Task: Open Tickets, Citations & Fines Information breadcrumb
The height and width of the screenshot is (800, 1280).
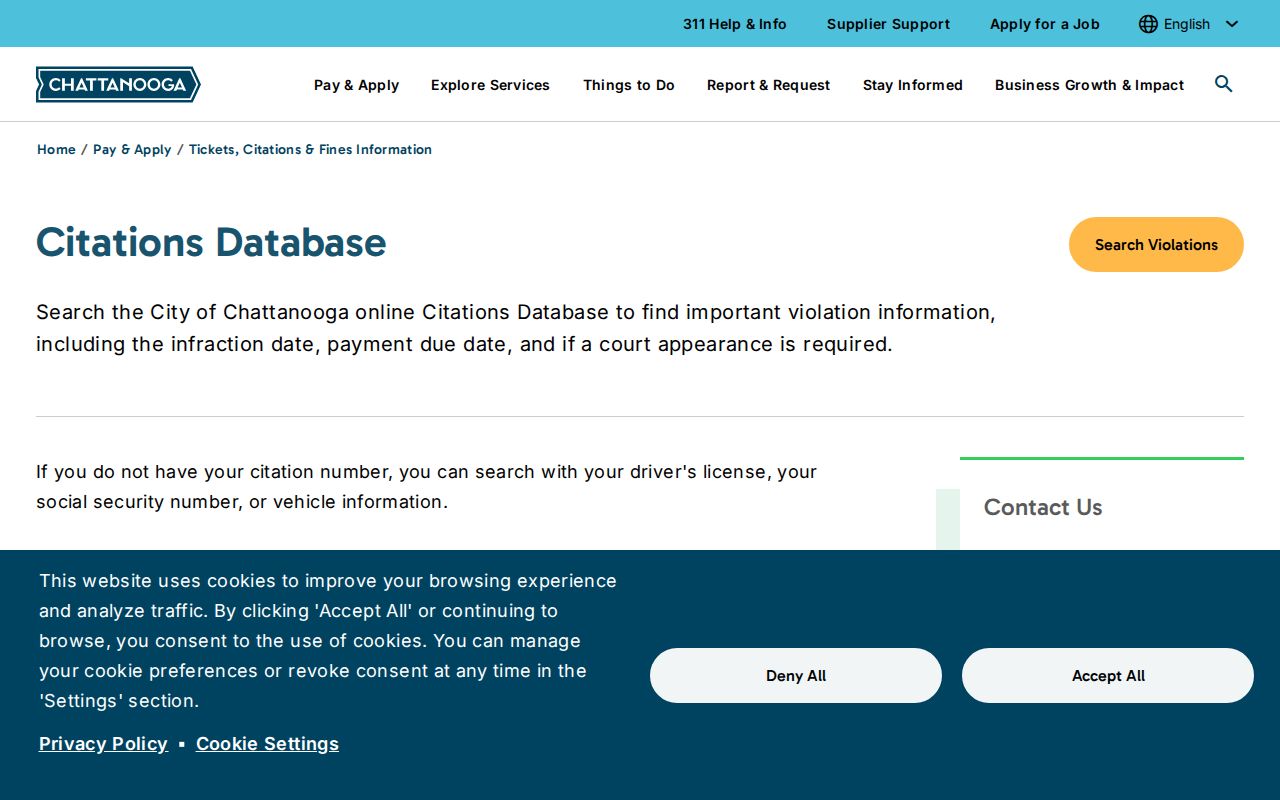Action: 310,149
